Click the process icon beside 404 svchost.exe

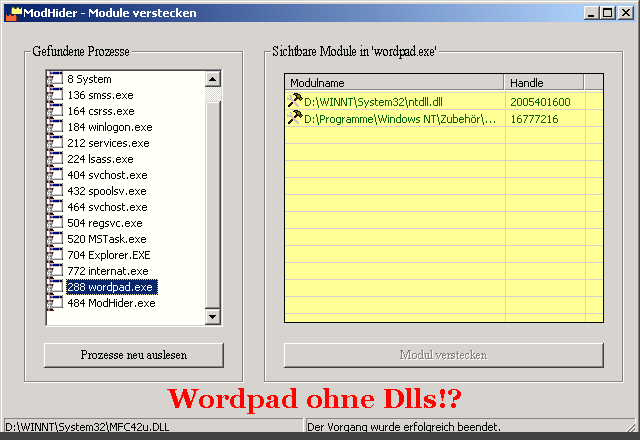[55, 175]
